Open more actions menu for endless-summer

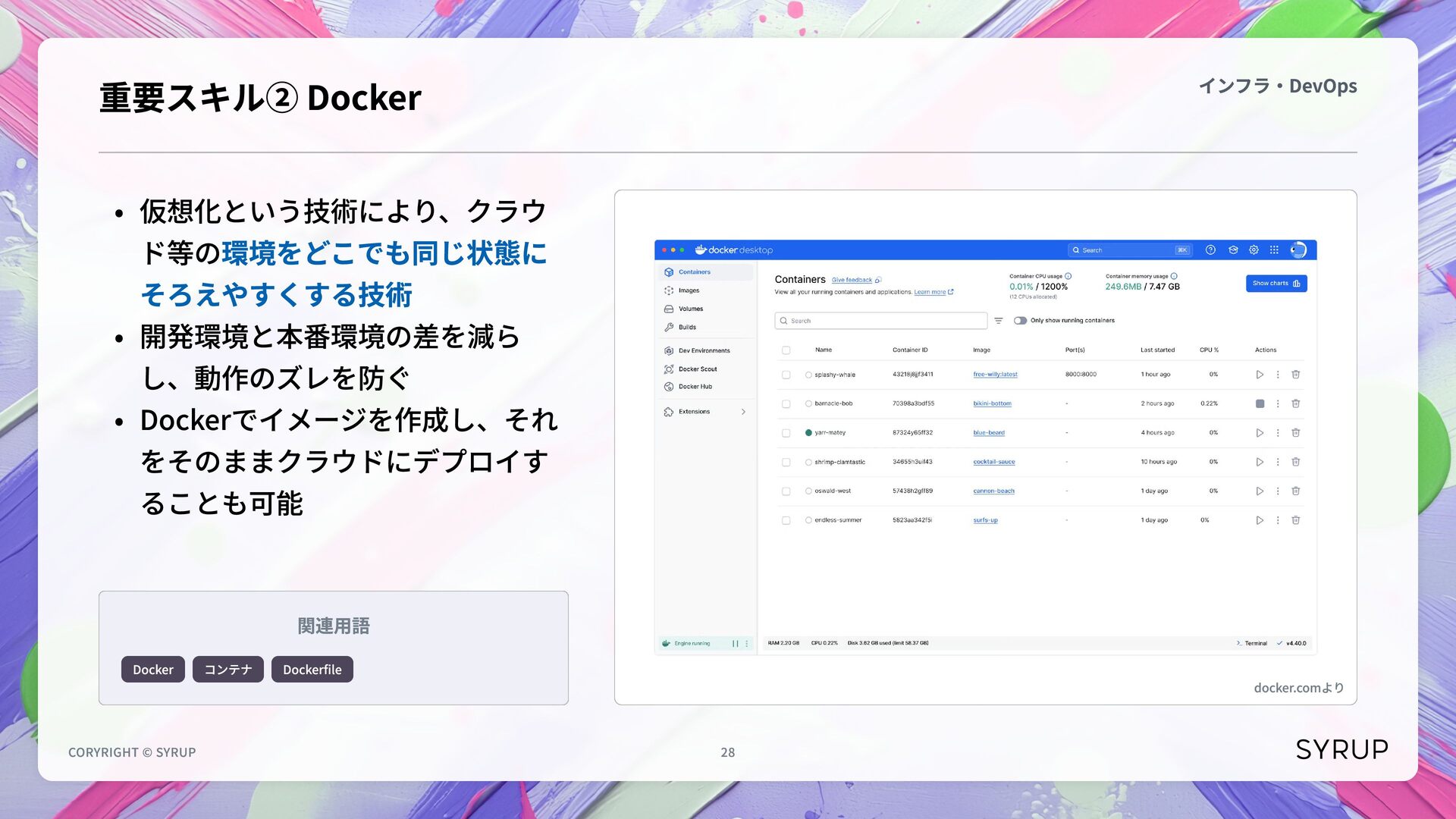(x=1278, y=520)
